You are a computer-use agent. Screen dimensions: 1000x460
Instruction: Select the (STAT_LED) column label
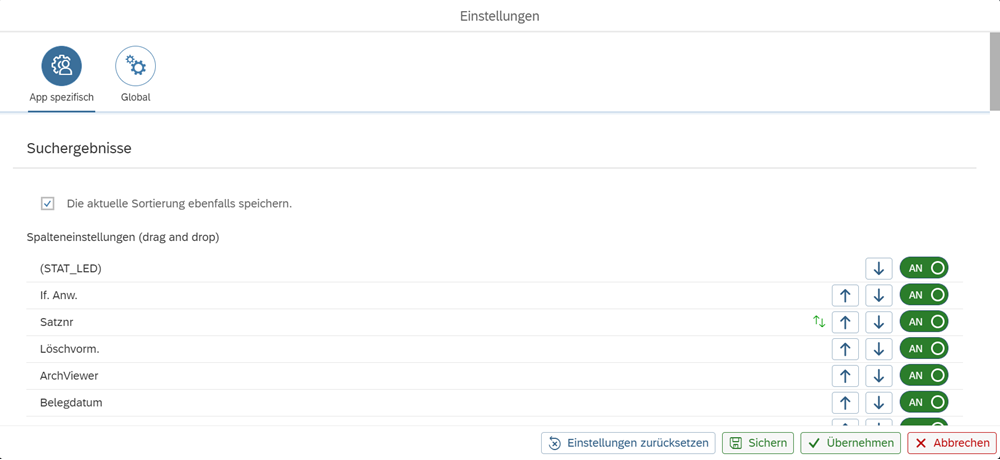71,269
